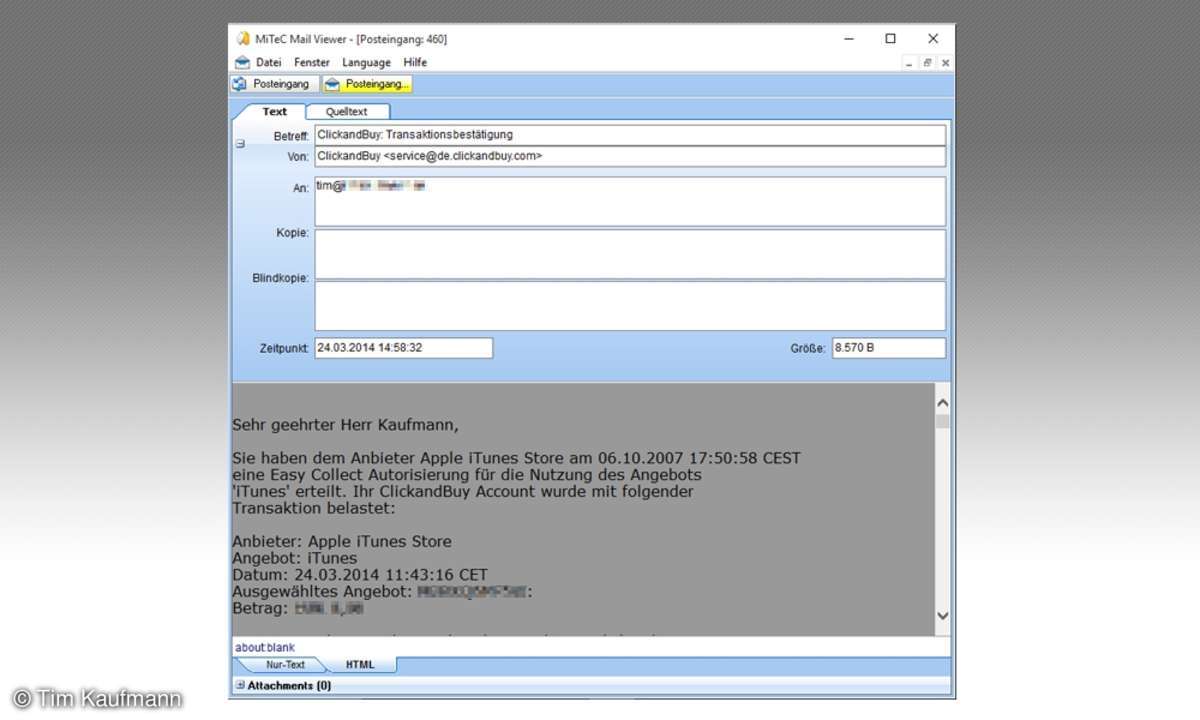Click the about:blank status text
Viewport: 1200px width, 720px height.
265,648
